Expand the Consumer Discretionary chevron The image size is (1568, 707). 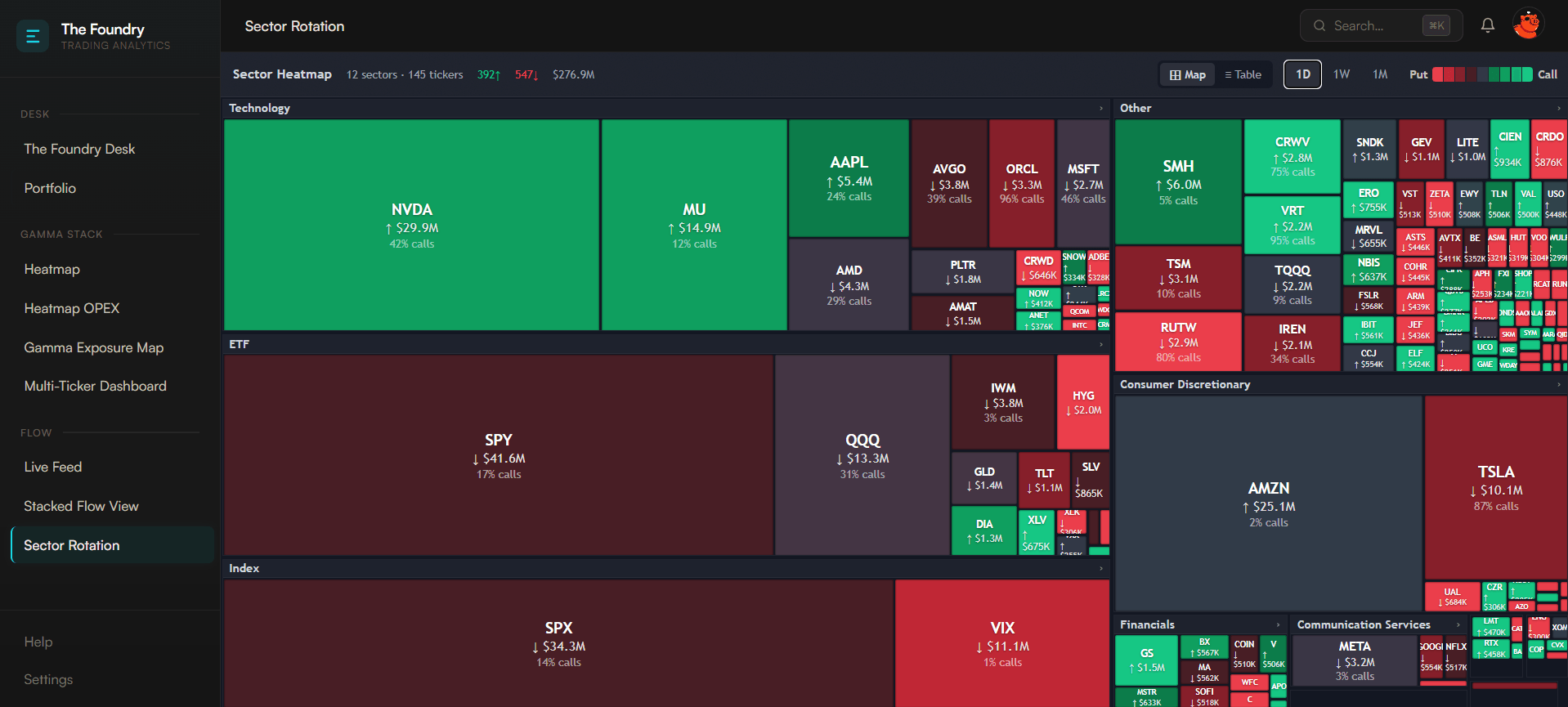pos(1559,384)
